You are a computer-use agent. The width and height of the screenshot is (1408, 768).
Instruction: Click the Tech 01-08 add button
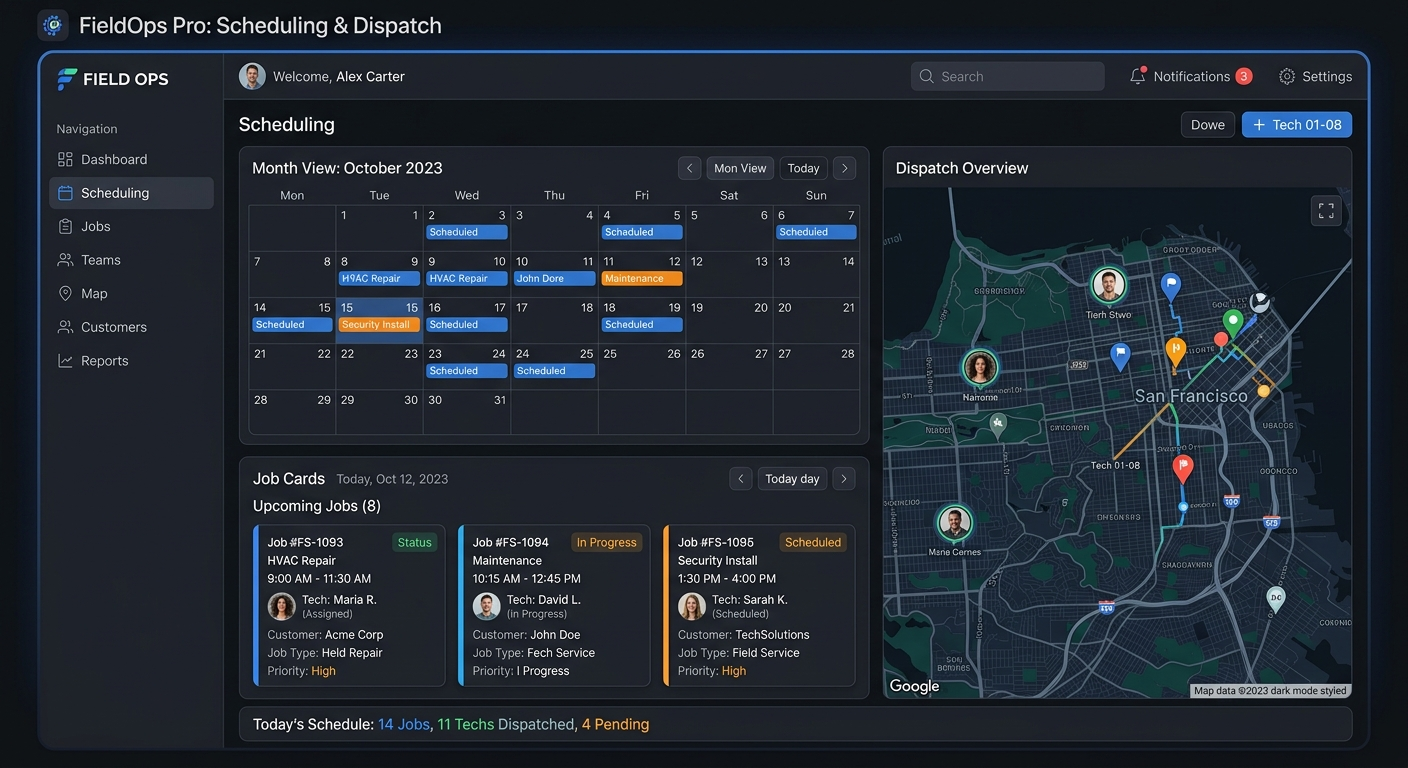click(1296, 124)
